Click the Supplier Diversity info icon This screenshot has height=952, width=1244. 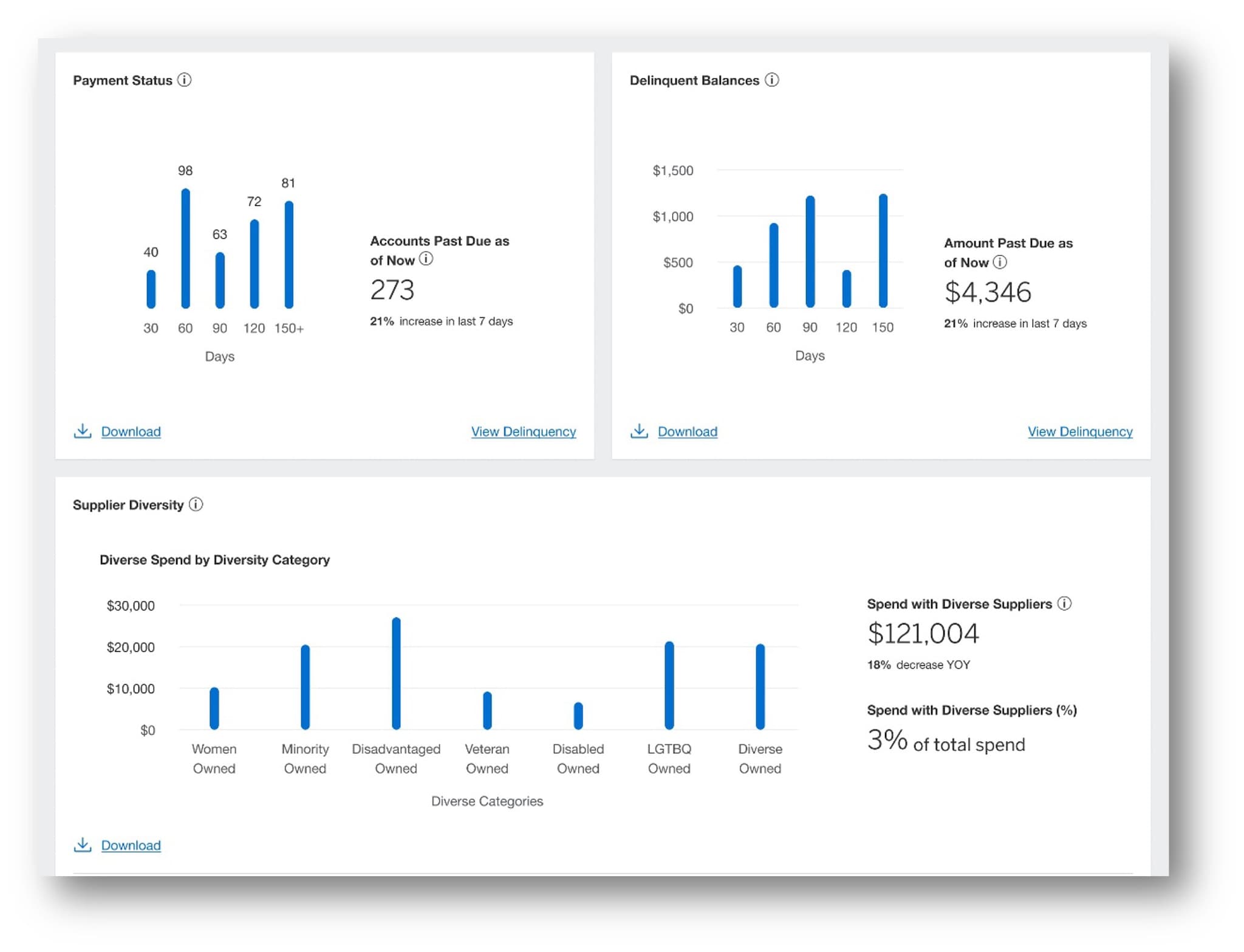pos(196,504)
